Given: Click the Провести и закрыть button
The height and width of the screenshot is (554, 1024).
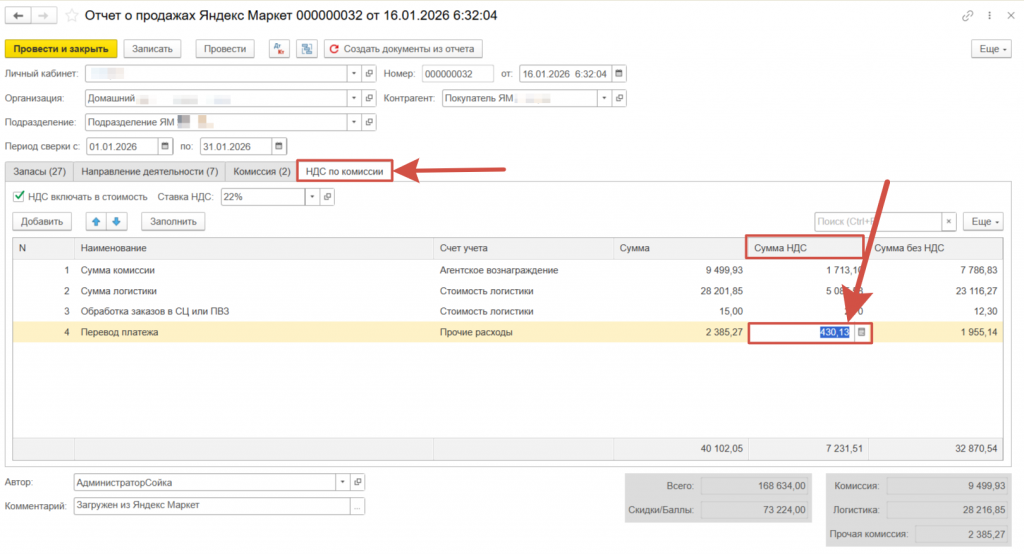Looking at the screenshot, I should pyautogui.click(x=62, y=49).
